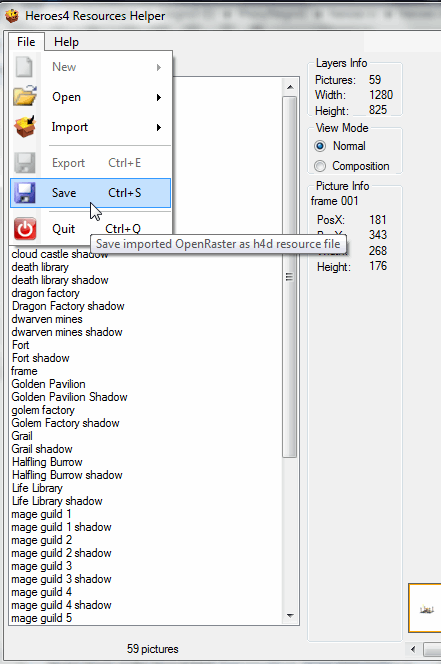441x664 pixels.
Task: Click the vertical scrollbar thumb of the list
Action: pos(290,277)
